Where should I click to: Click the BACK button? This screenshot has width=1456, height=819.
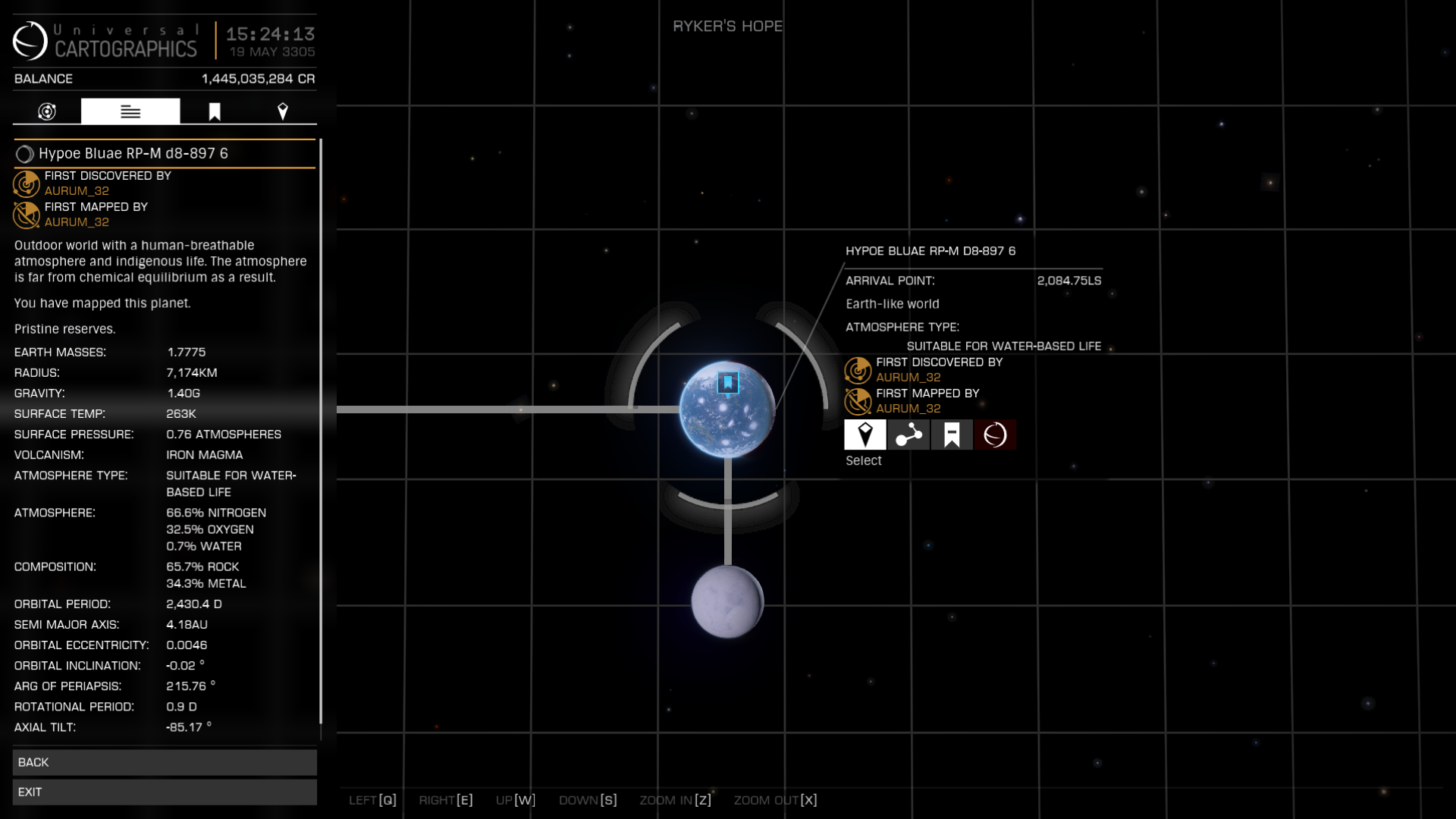pyautogui.click(x=165, y=762)
